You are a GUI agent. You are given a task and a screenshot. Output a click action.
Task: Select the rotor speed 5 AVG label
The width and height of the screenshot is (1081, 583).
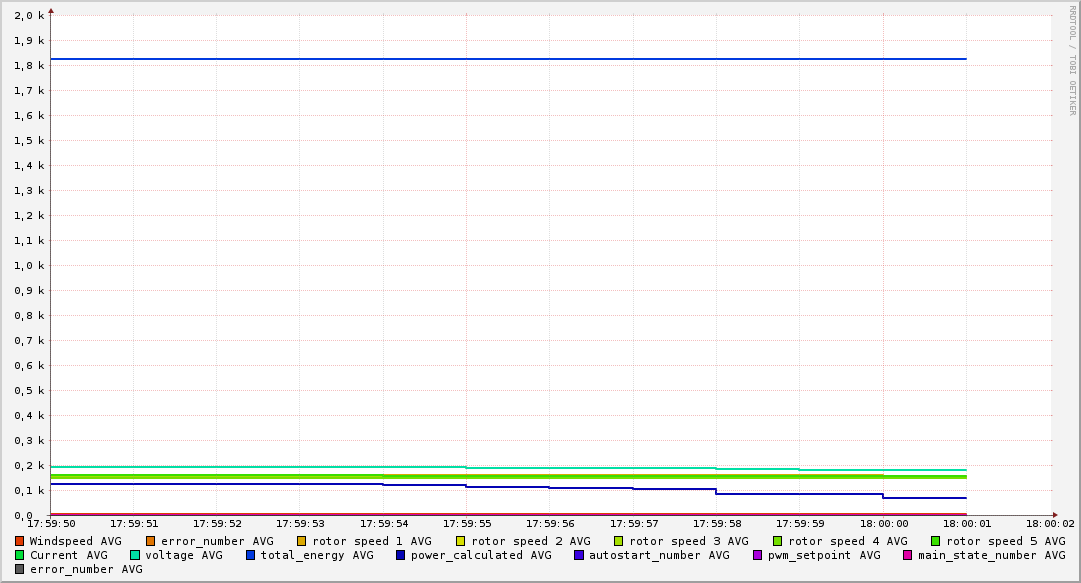point(1005,541)
